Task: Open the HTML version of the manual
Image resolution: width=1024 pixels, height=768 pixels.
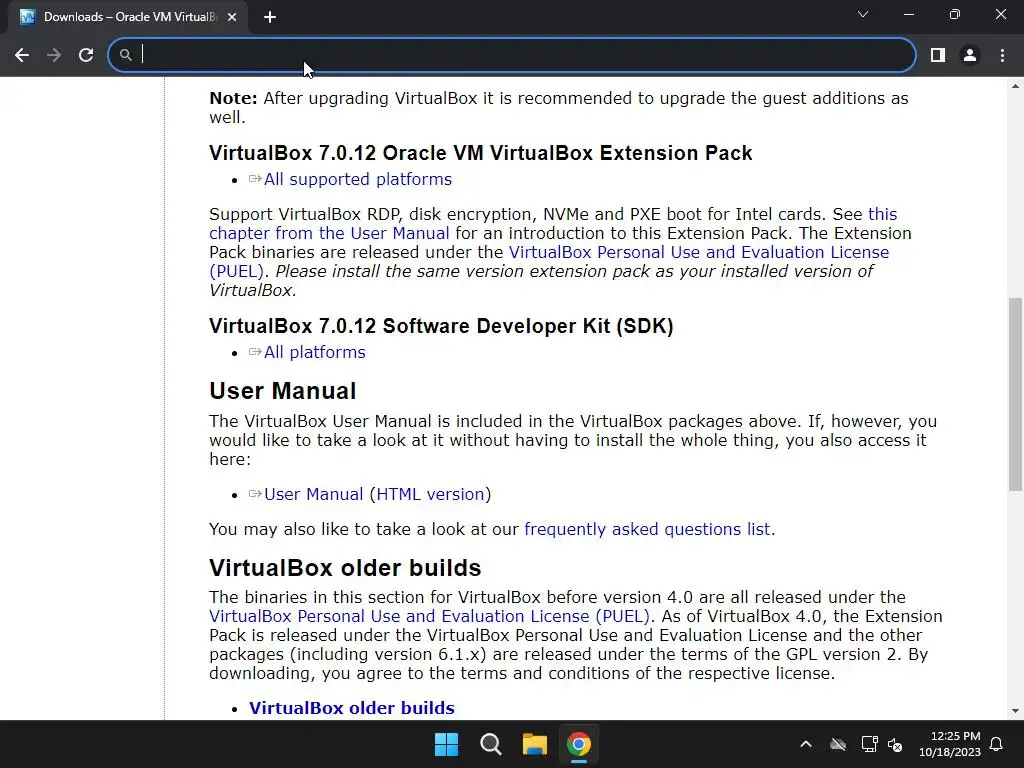Action: pyautogui.click(x=430, y=494)
